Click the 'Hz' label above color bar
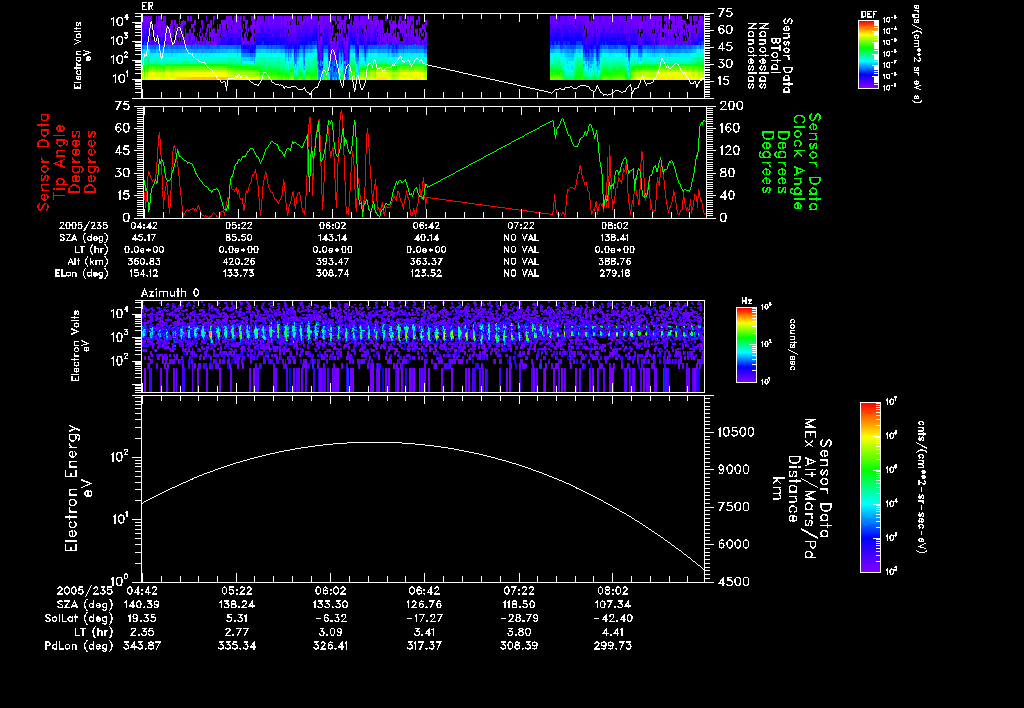The height and width of the screenshot is (708, 1024). coord(746,302)
